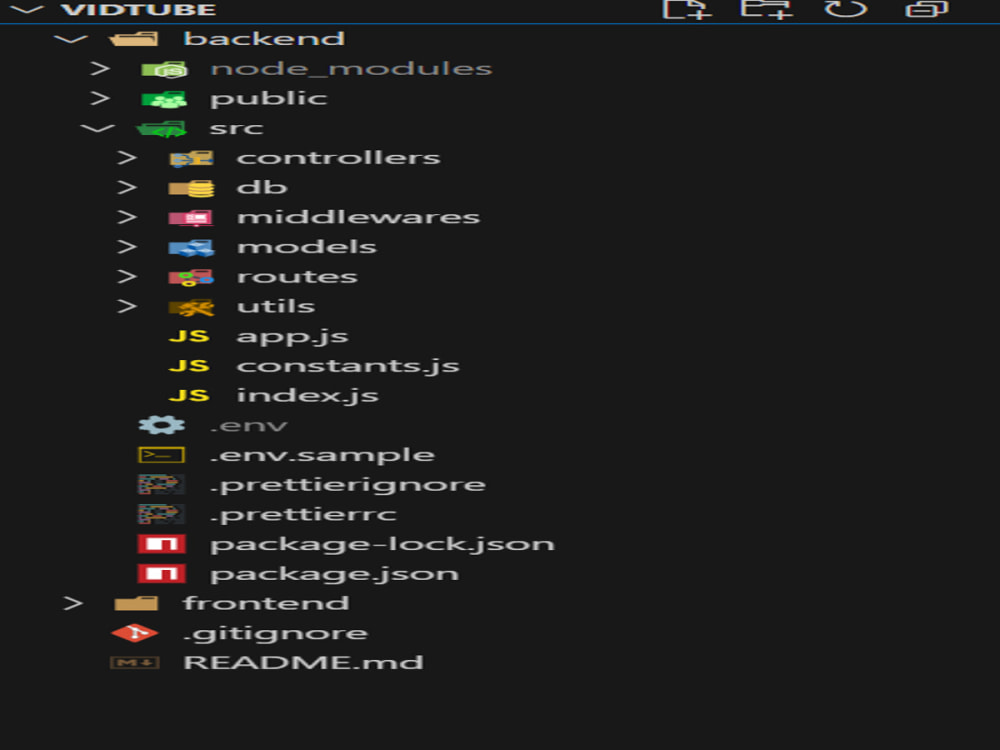Refresh the explorer with the refresh icon
1000x750 pixels.
point(846,8)
